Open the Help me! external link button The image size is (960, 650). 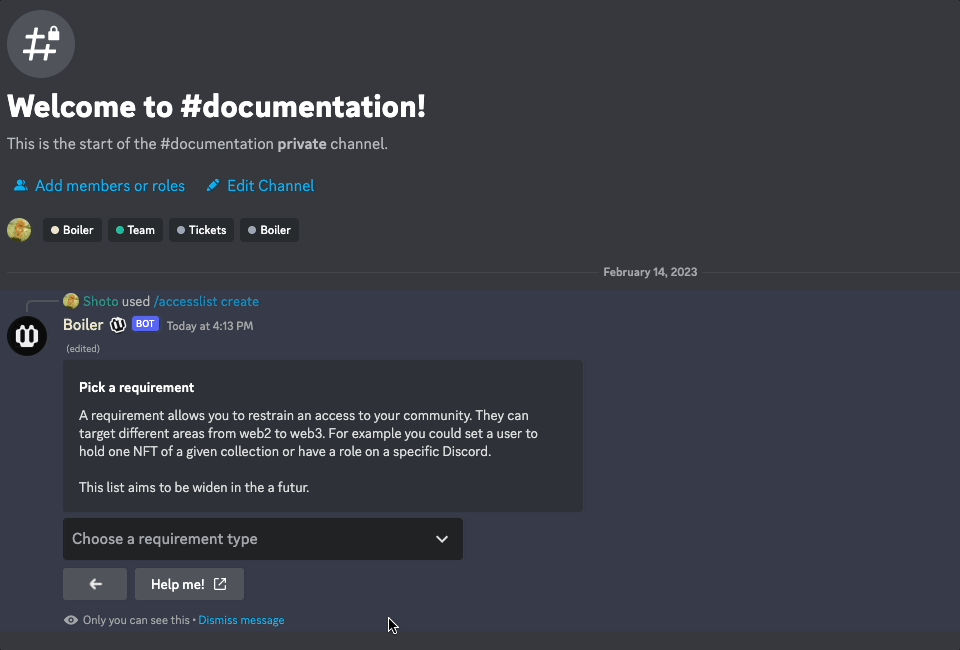pyautogui.click(x=189, y=584)
